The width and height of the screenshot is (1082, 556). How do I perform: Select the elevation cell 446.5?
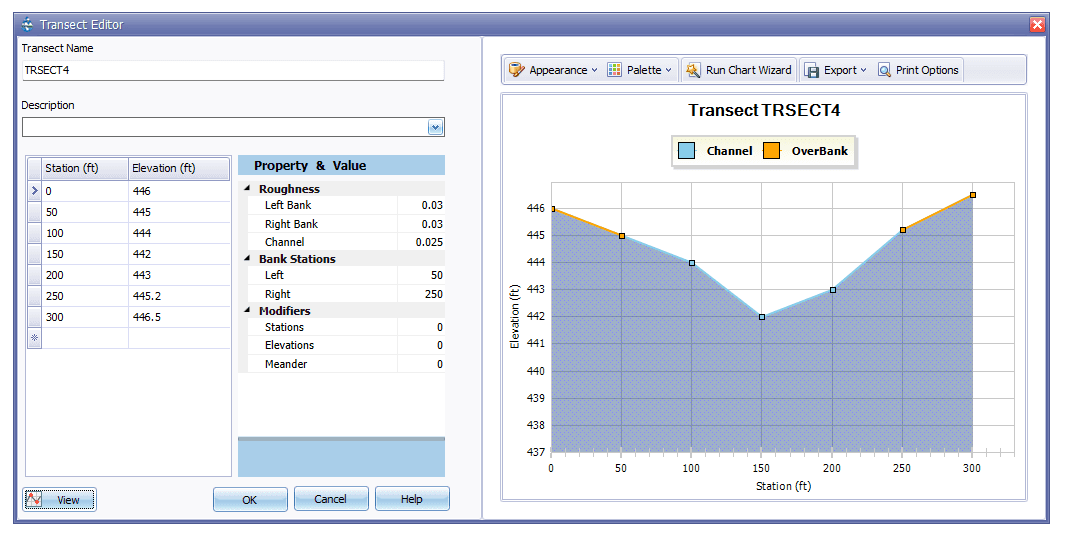tap(179, 317)
